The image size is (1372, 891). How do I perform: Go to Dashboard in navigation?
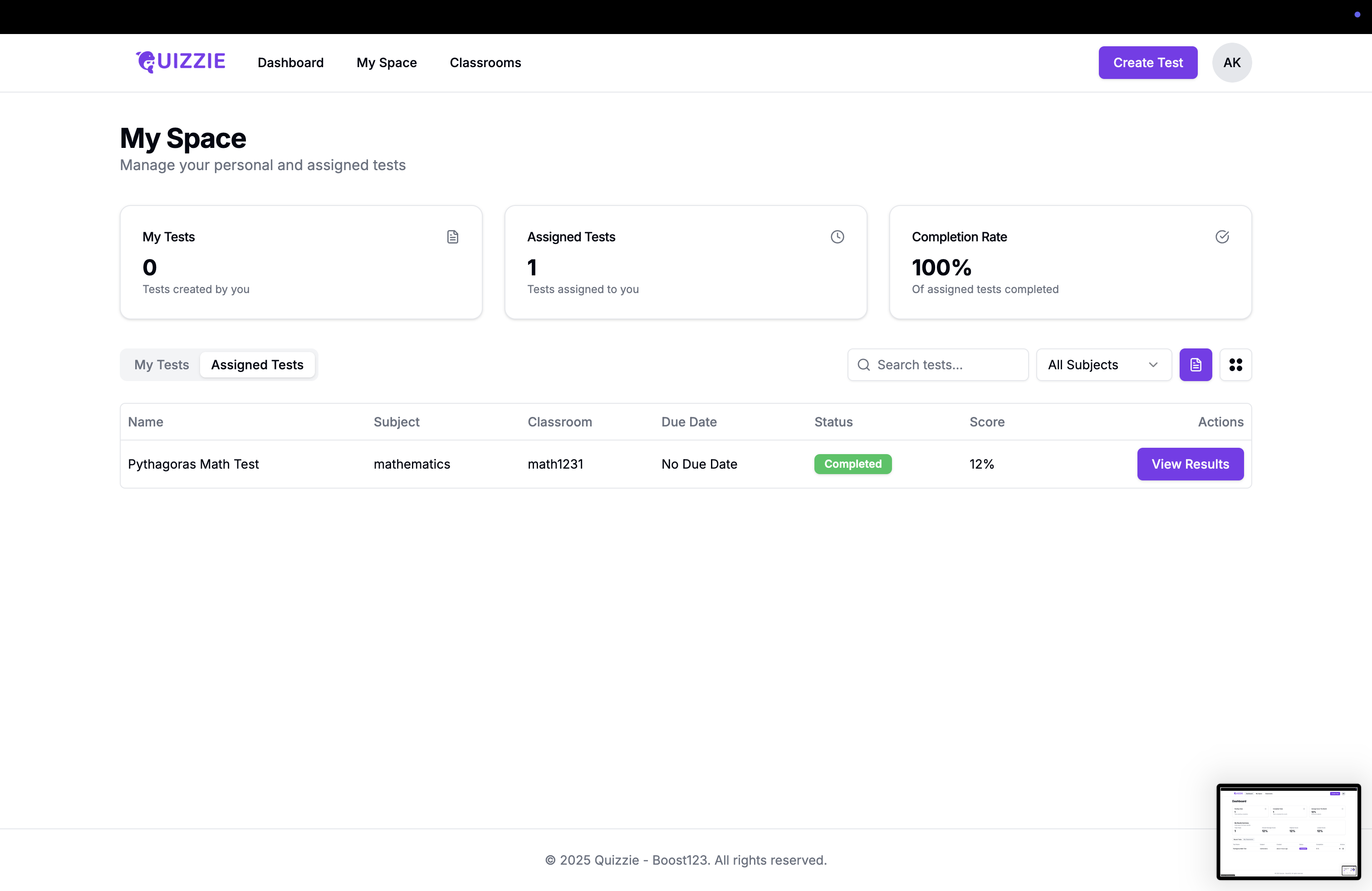pos(290,63)
